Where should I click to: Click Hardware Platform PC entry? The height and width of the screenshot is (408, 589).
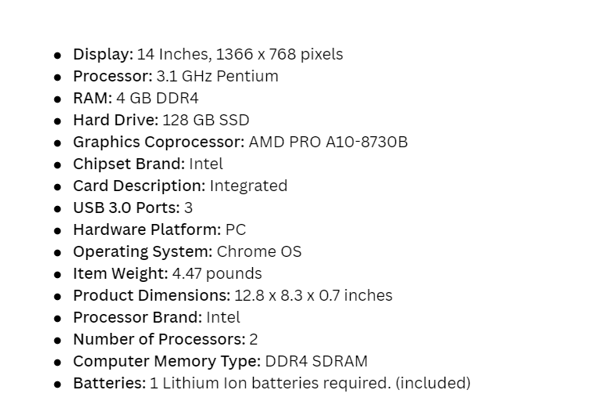159,230
